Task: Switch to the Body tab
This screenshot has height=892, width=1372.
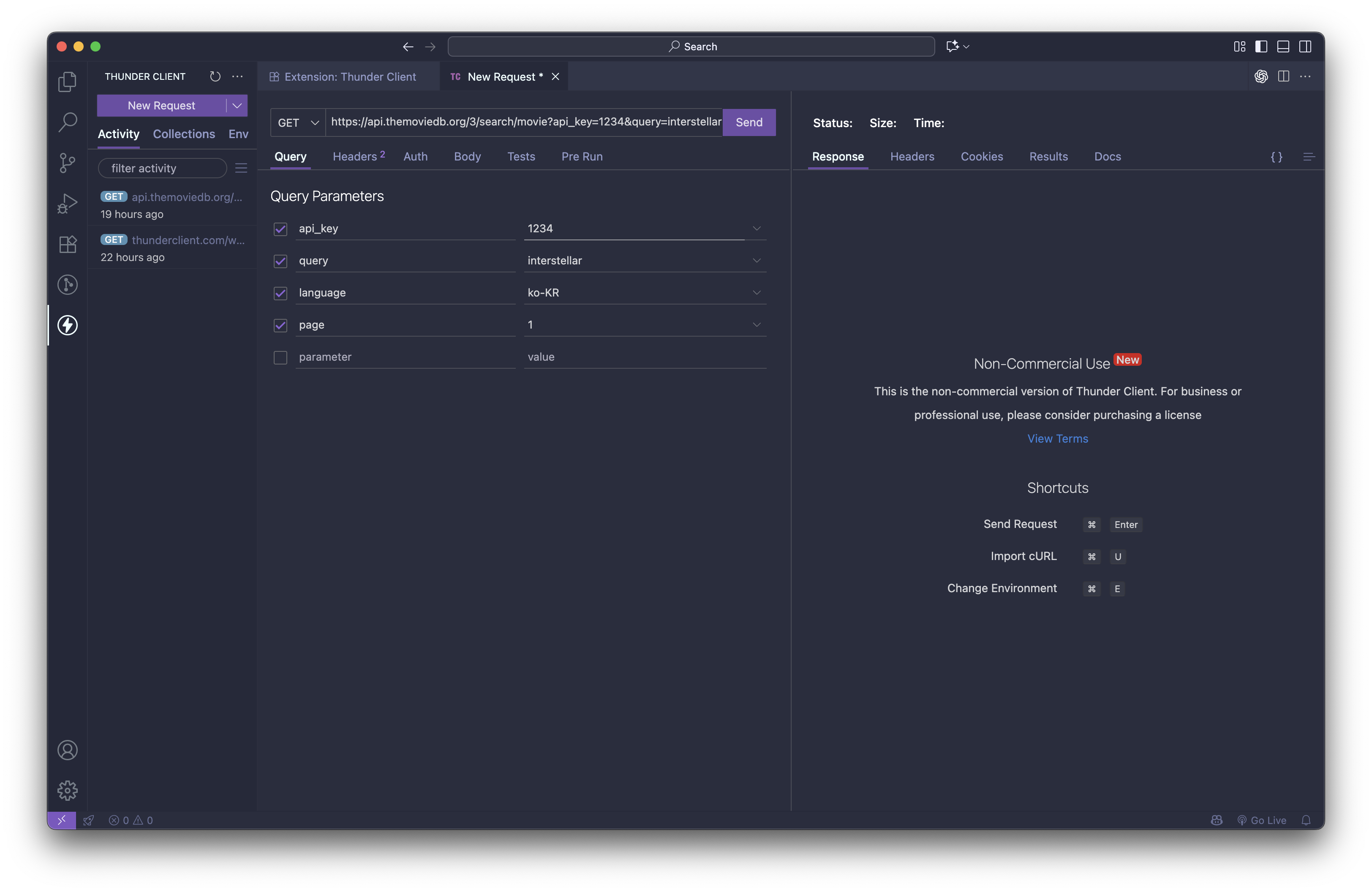Action: point(467,157)
